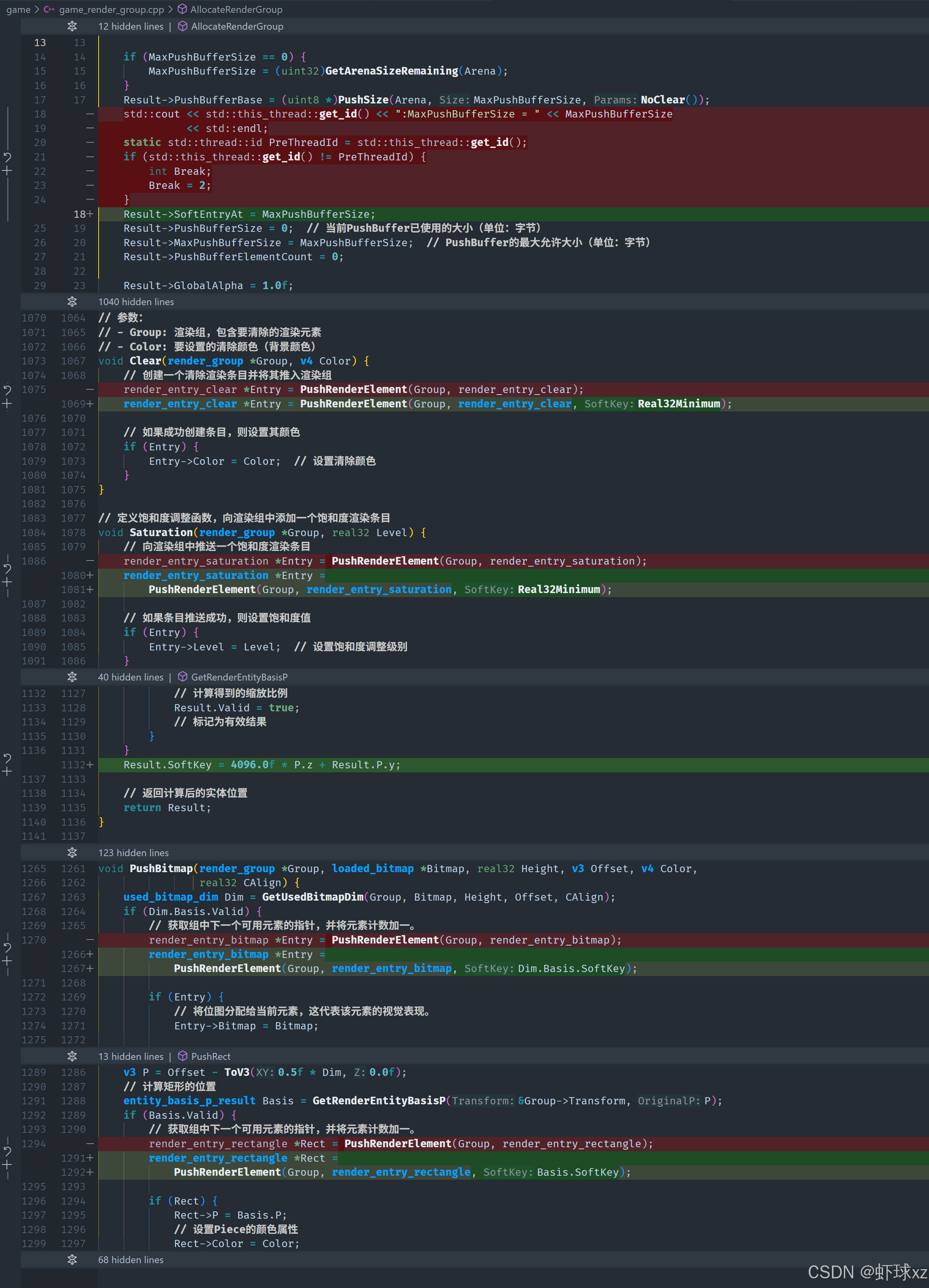Screen dimensions: 929x1288
Task: Stage the SoftEntryAt change with plus icon
Action: (7, 170)
